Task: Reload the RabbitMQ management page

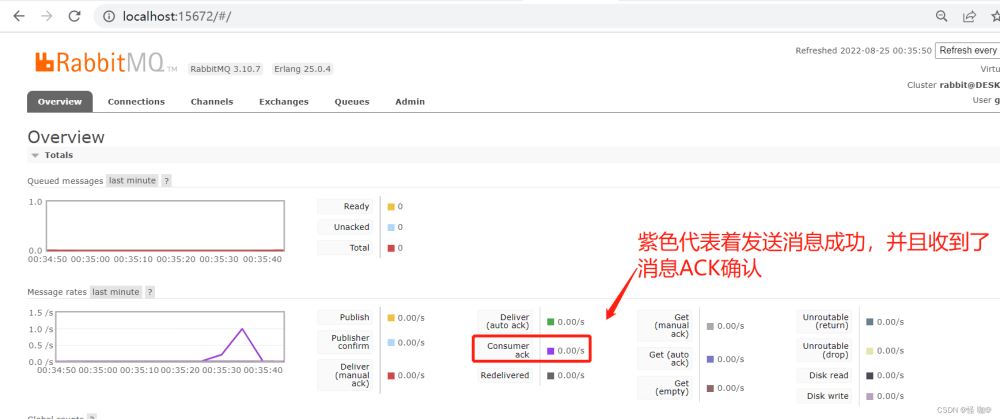Action: coord(76,16)
